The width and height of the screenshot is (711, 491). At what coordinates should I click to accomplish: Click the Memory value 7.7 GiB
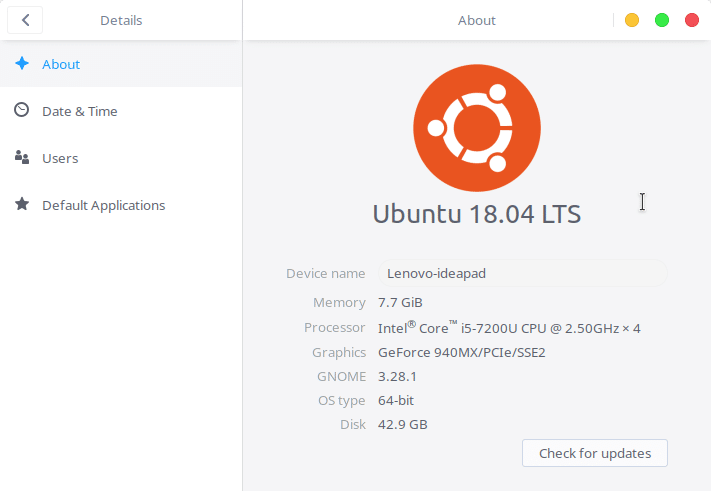[x=400, y=302]
